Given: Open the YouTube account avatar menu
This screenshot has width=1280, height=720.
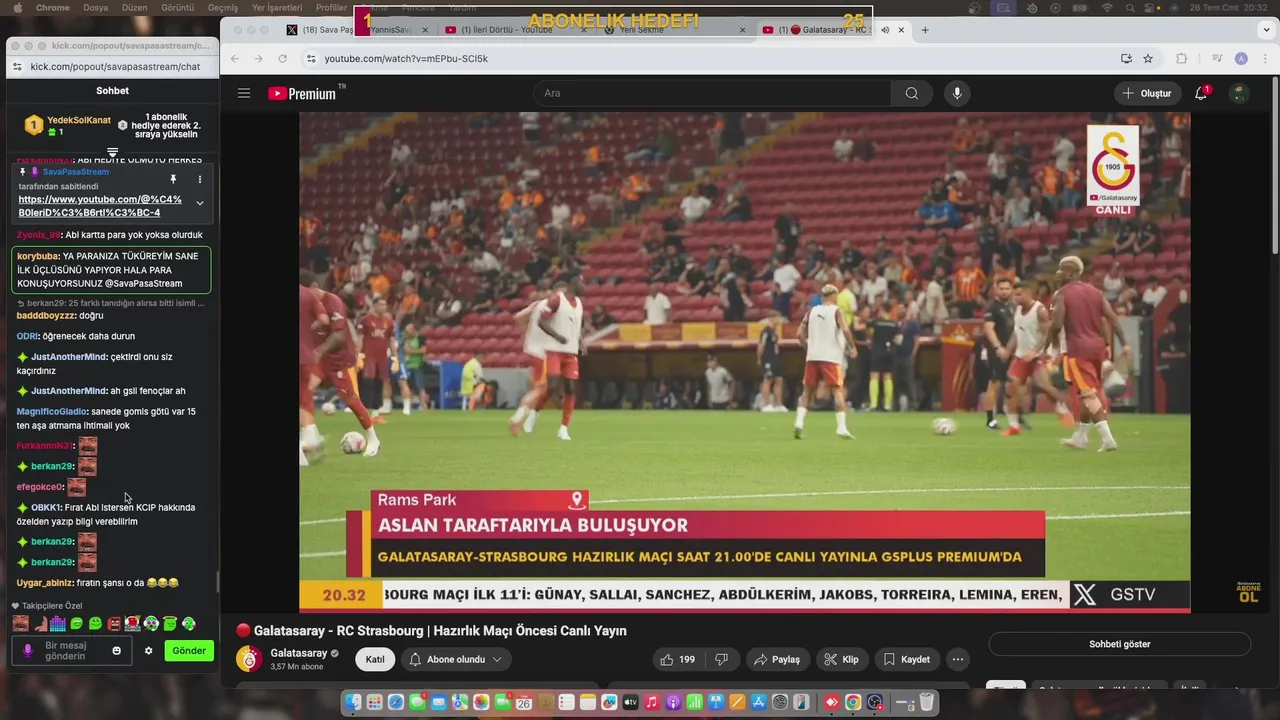Looking at the screenshot, I should click(x=1240, y=93).
